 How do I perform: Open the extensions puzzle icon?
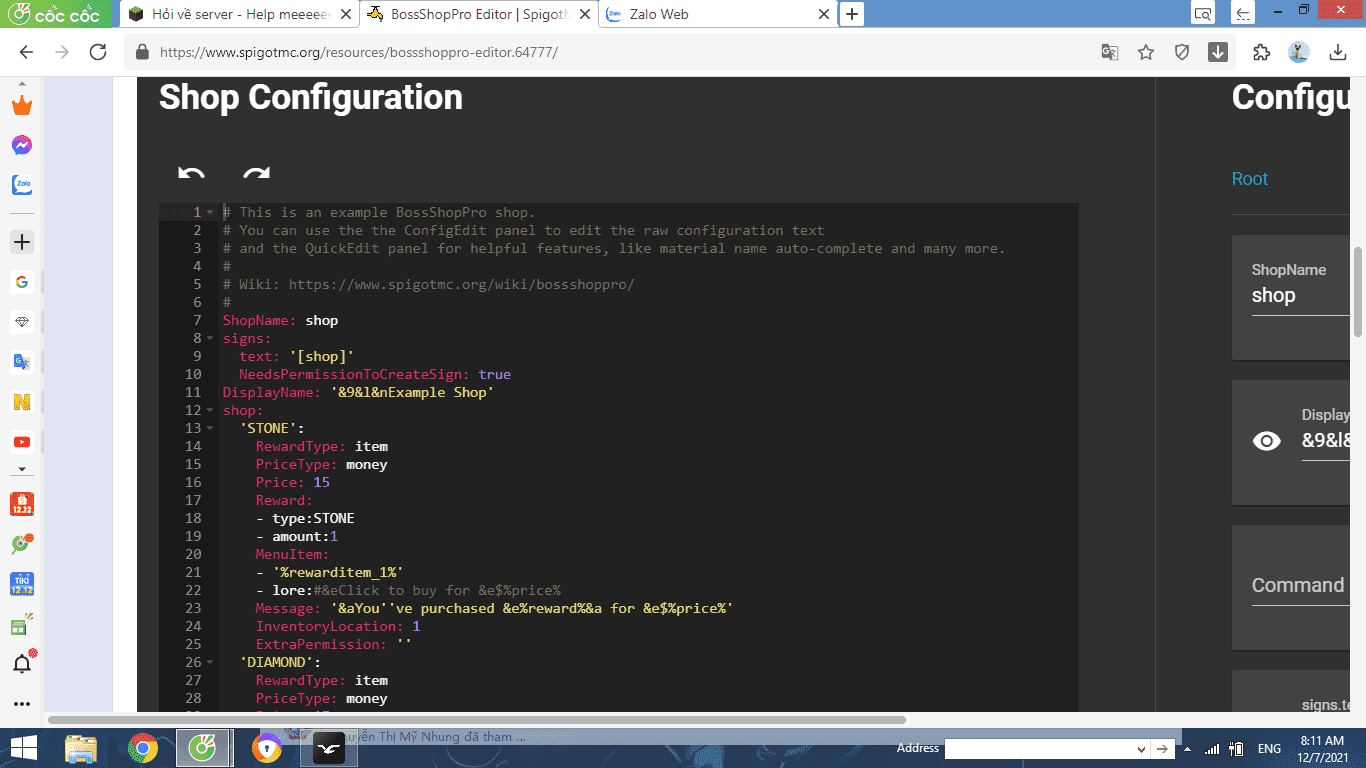[x=1261, y=52]
